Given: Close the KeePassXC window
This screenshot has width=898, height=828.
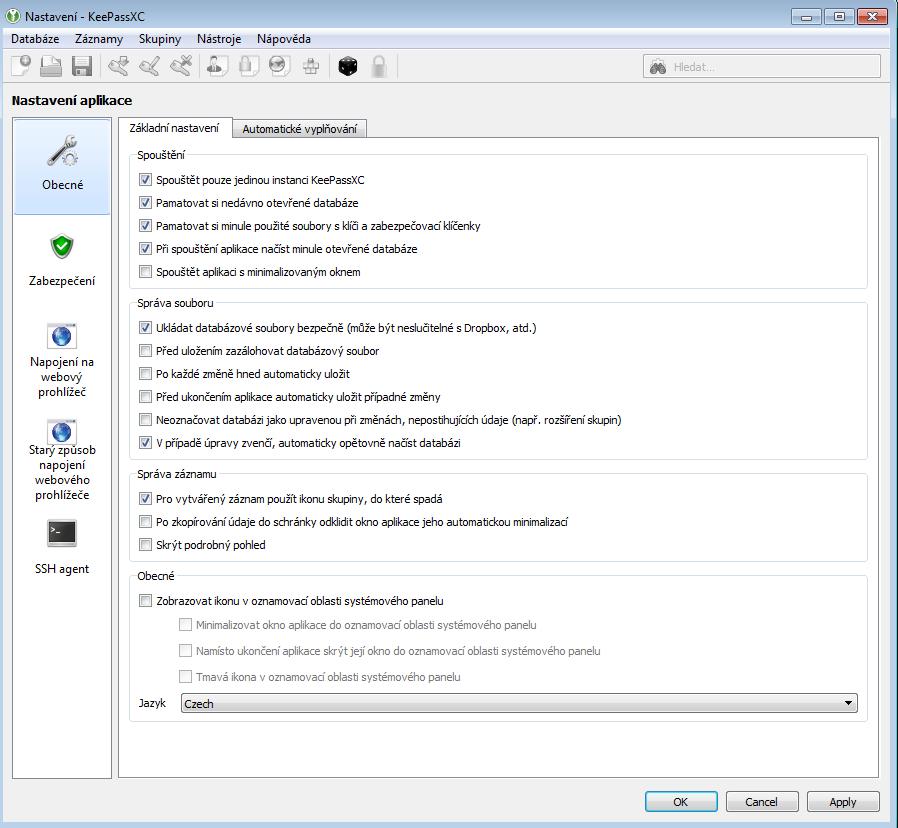Looking at the screenshot, I should 872,17.
